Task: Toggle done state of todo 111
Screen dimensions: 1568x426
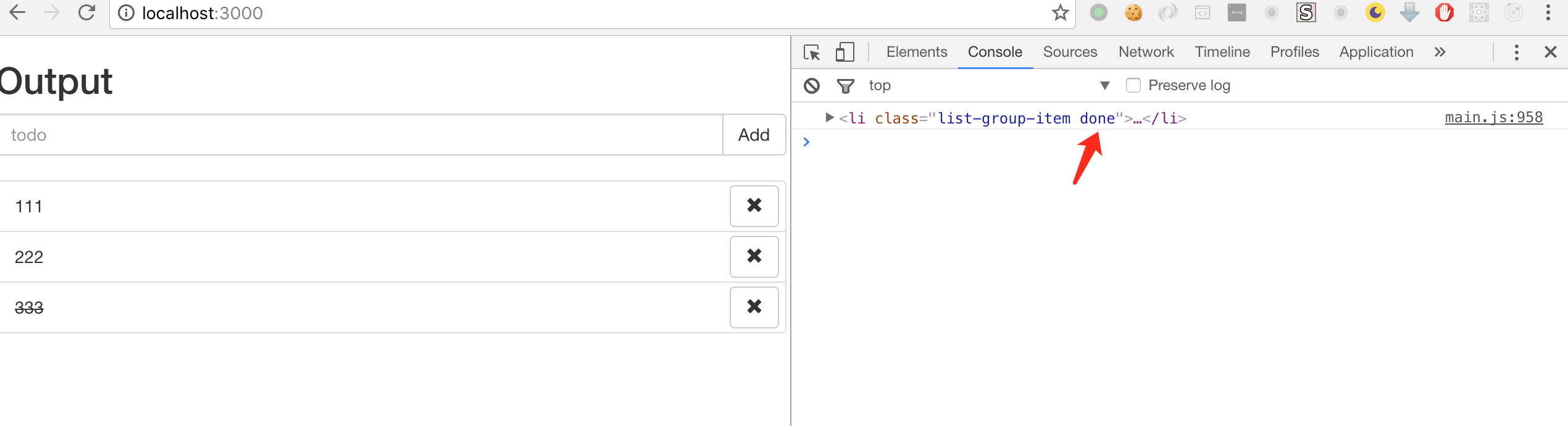Action: (x=29, y=206)
